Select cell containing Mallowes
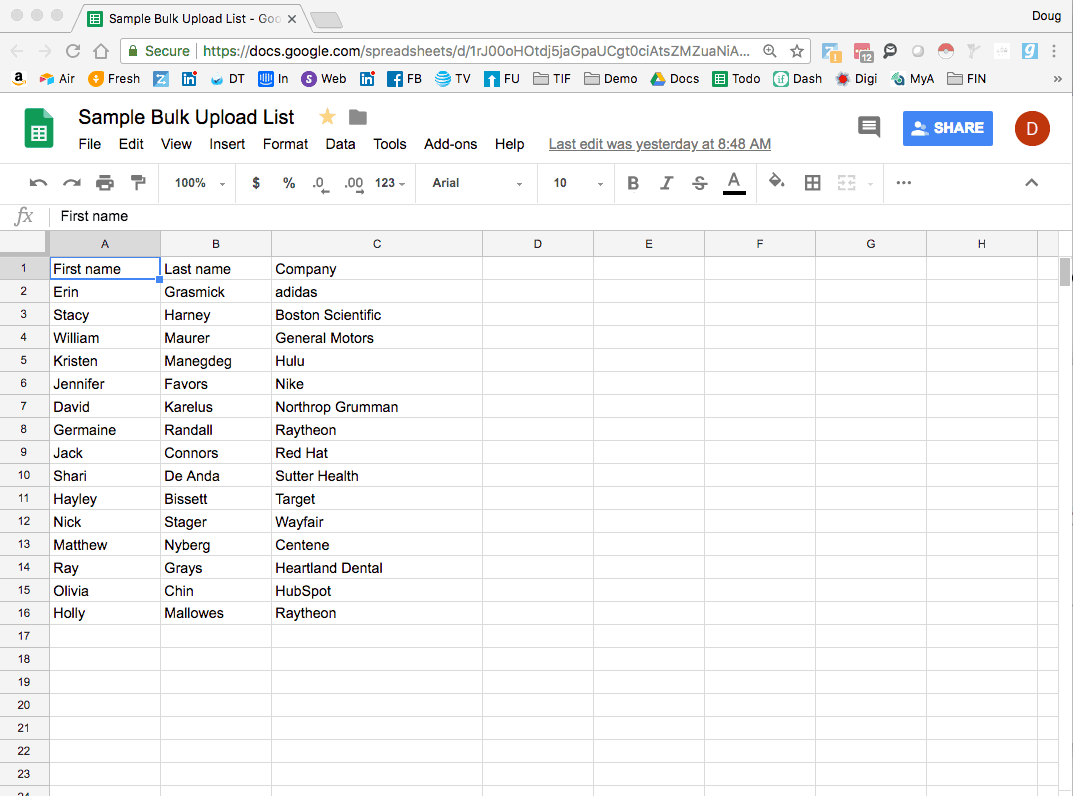 (x=216, y=613)
